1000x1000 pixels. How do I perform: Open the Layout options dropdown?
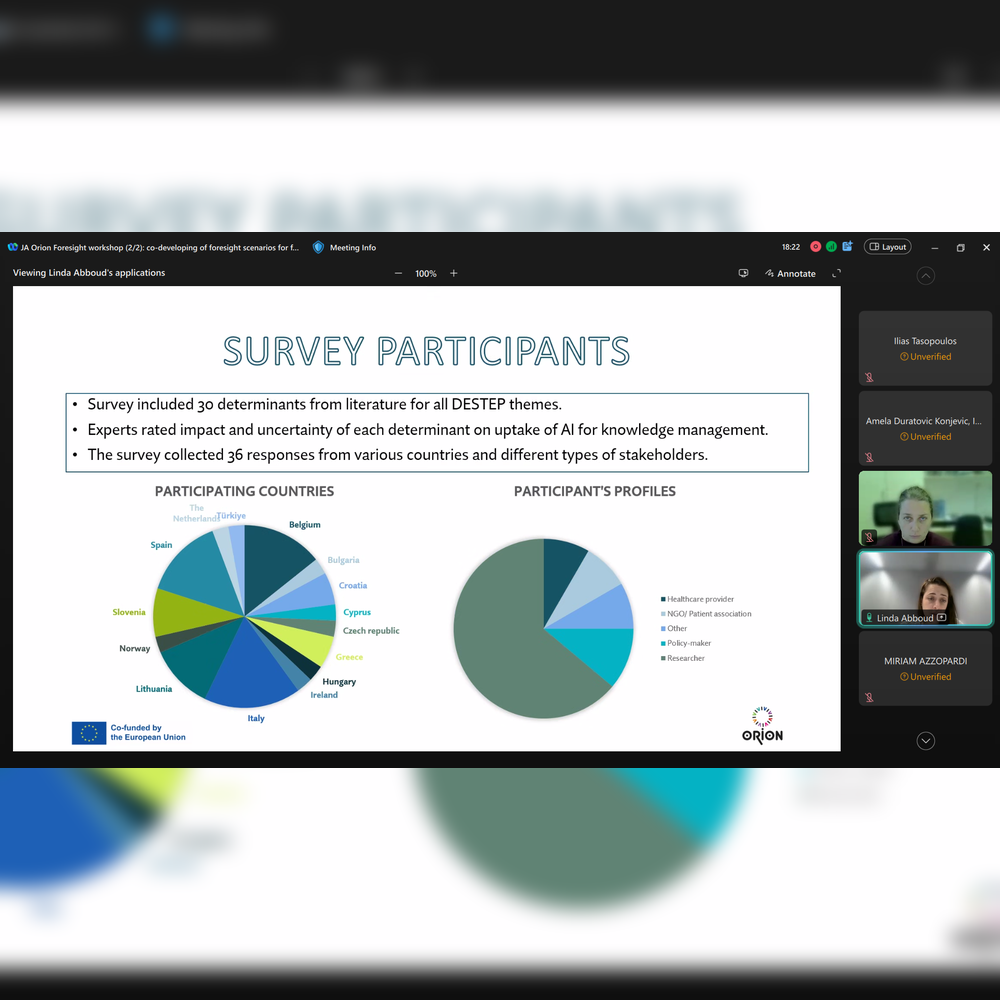click(x=887, y=247)
